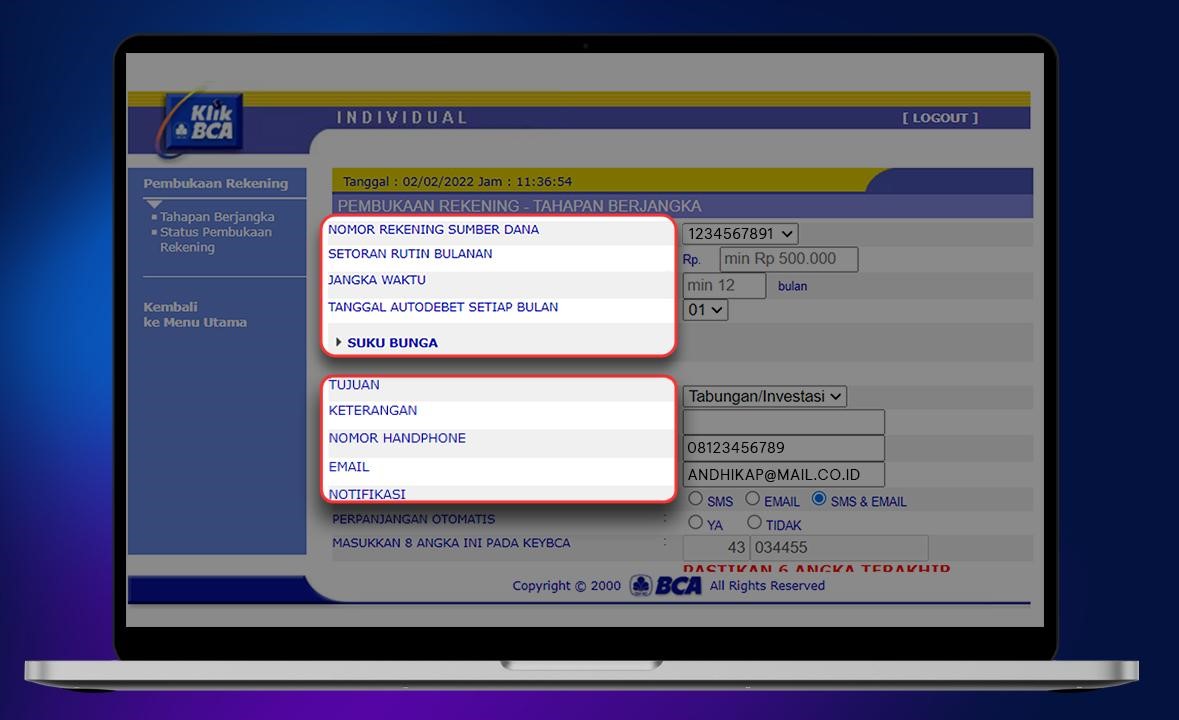Open the autodebet date dropdown
Image resolution: width=1179 pixels, height=720 pixels.
pos(705,310)
